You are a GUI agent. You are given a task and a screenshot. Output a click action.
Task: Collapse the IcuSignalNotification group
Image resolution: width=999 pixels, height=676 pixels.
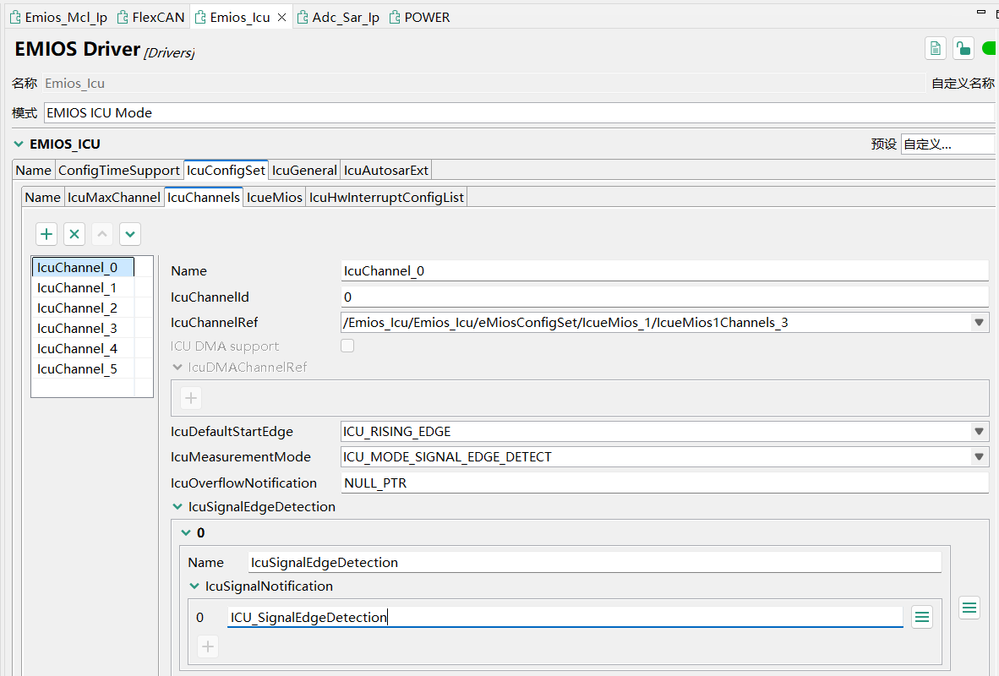(x=194, y=587)
